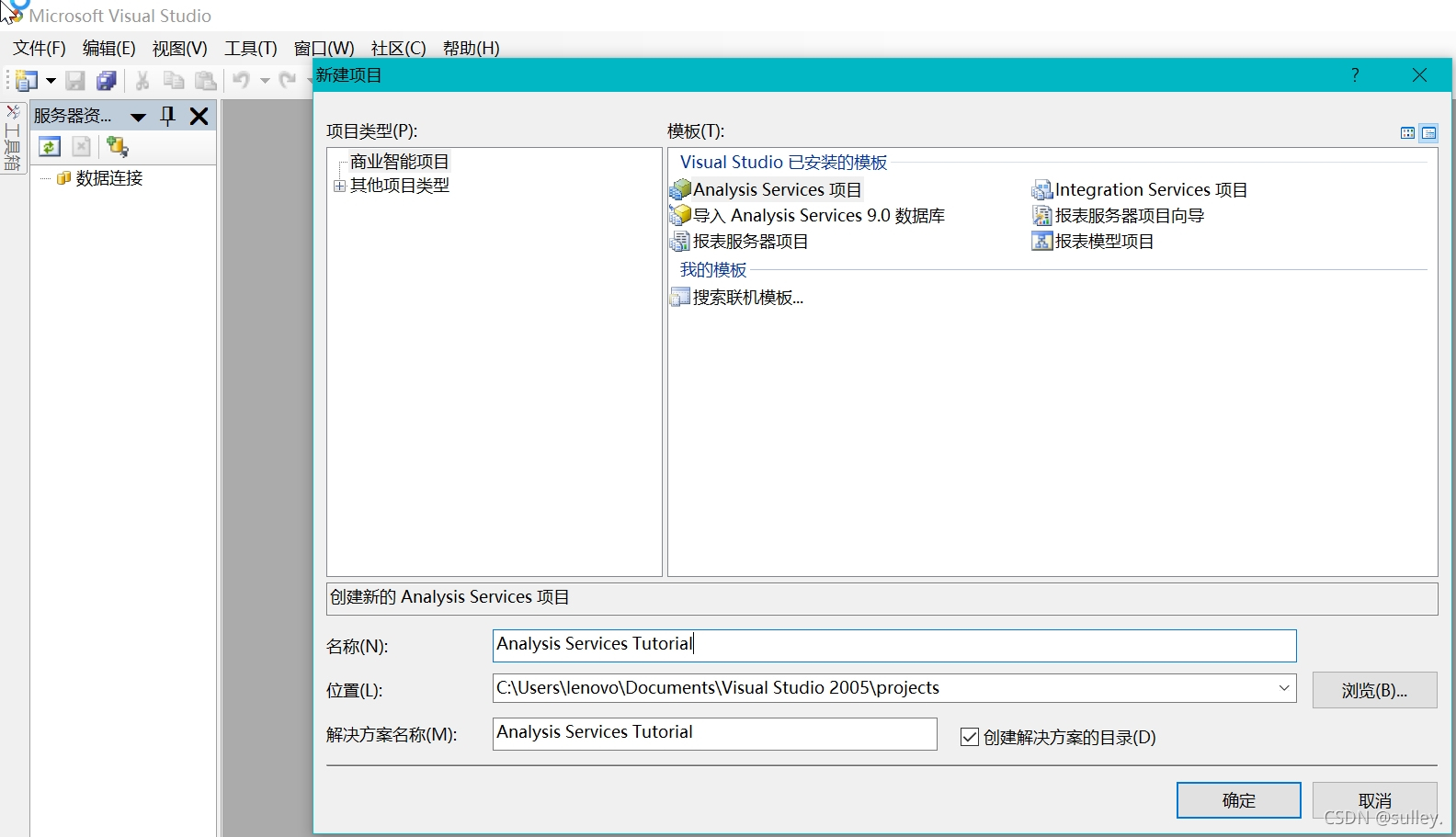Toggle auto-hide pin on Server Explorer panel
Screen dimensions: 1456x837
point(167,116)
